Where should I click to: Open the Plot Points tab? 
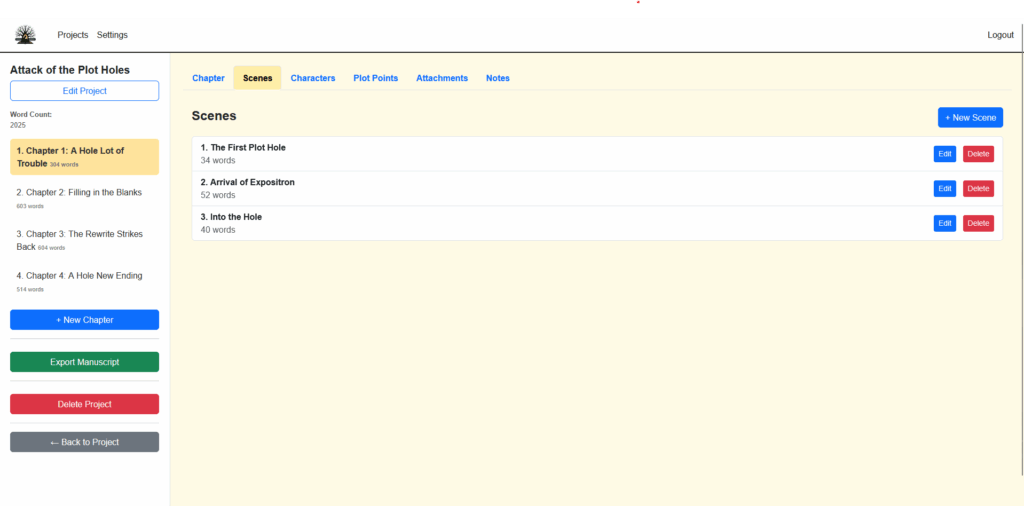tap(375, 78)
